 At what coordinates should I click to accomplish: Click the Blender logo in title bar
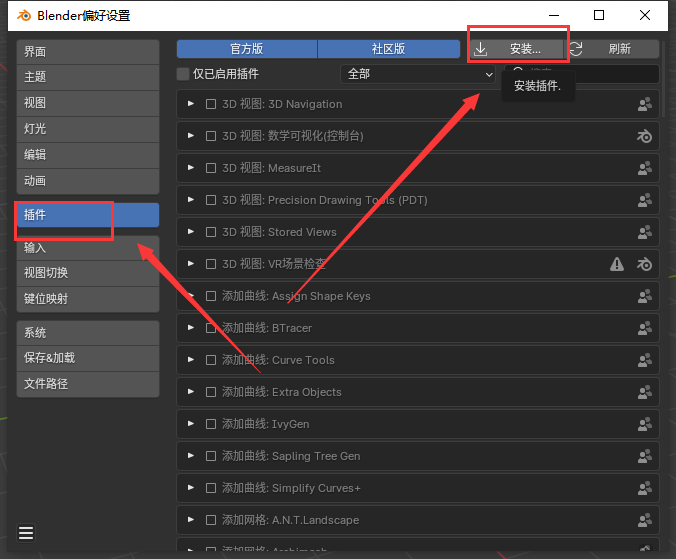pos(24,16)
